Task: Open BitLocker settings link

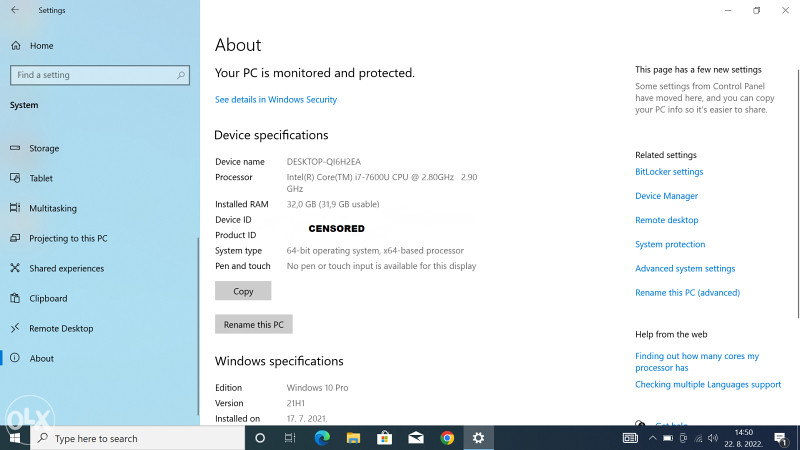Action: pyautogui.click(x=669, y=171)
